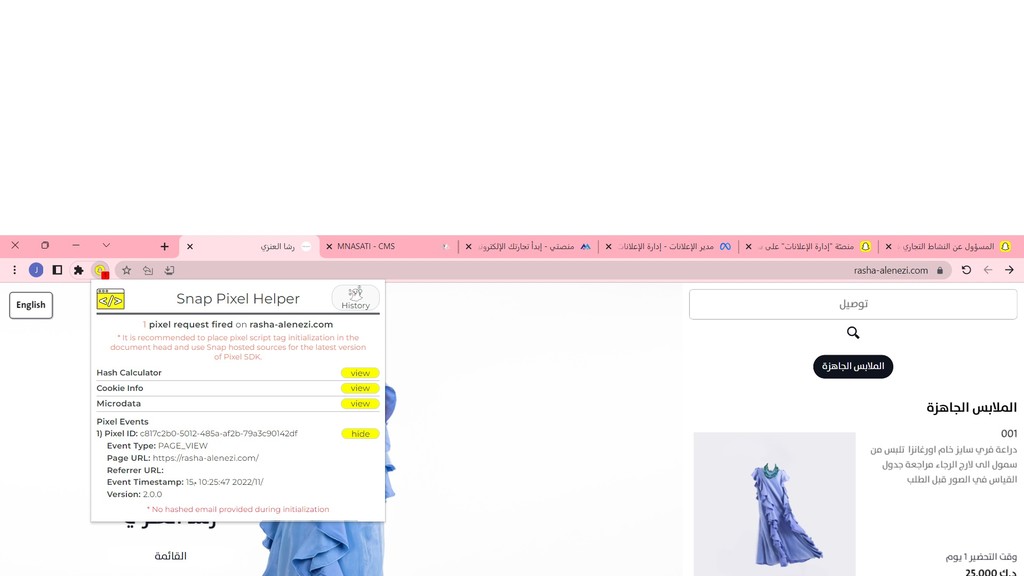Close the منصتي tab

pyautogui.click(x=468, y=247)
